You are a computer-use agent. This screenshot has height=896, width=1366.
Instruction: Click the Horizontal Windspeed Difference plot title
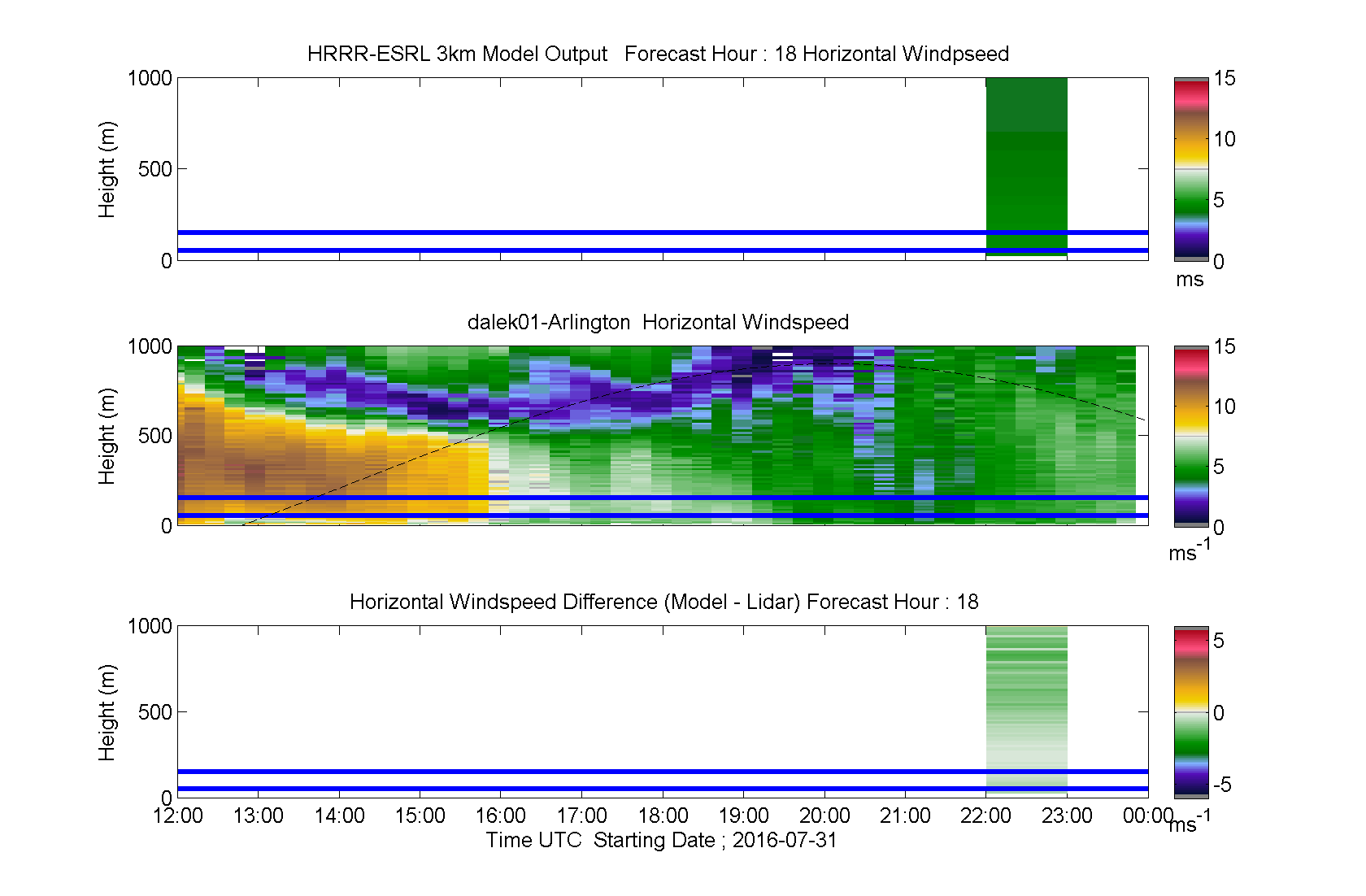pyautogui.click(x=663, y=602)
